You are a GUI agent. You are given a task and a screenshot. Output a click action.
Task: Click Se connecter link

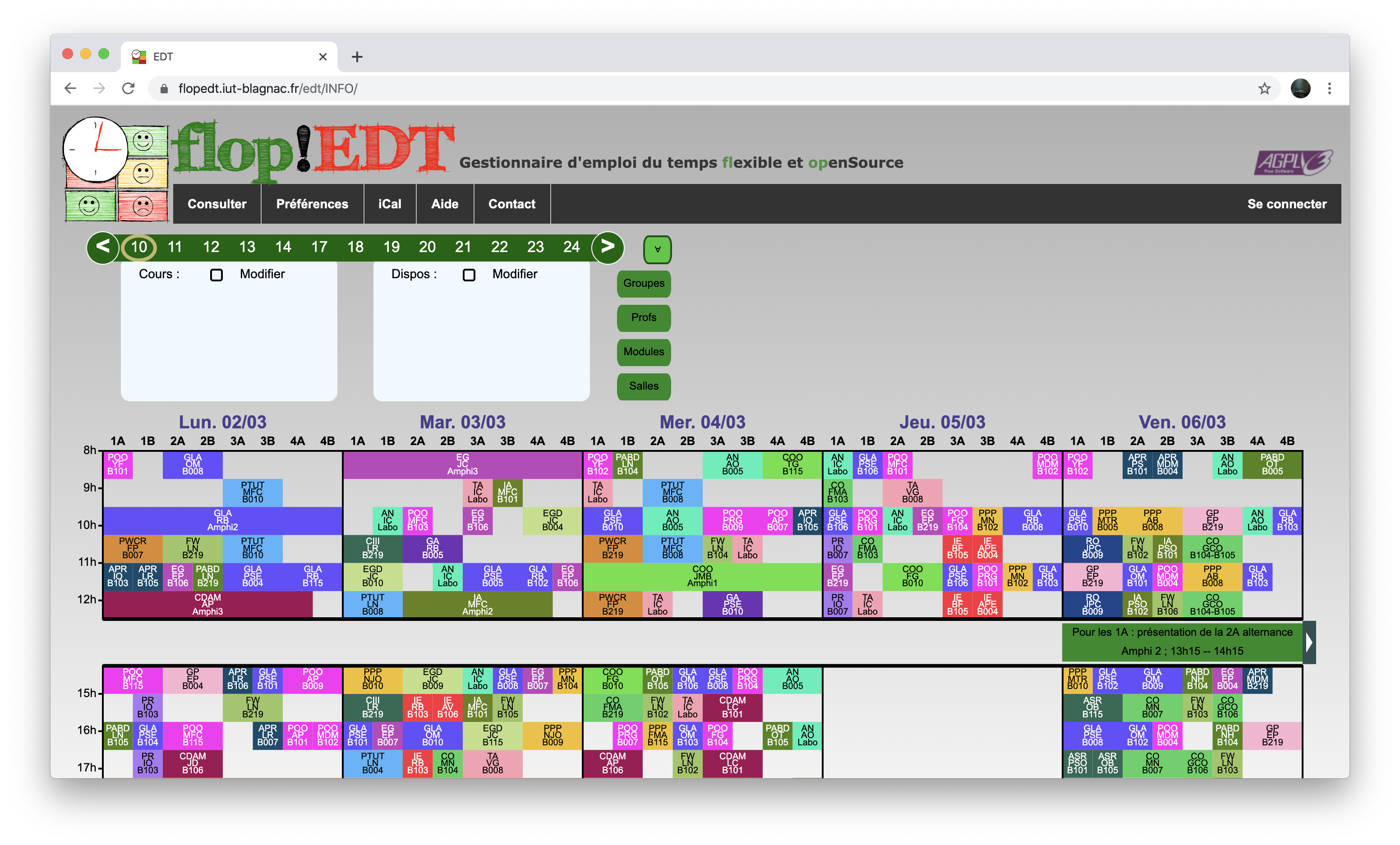(1286, 204)
